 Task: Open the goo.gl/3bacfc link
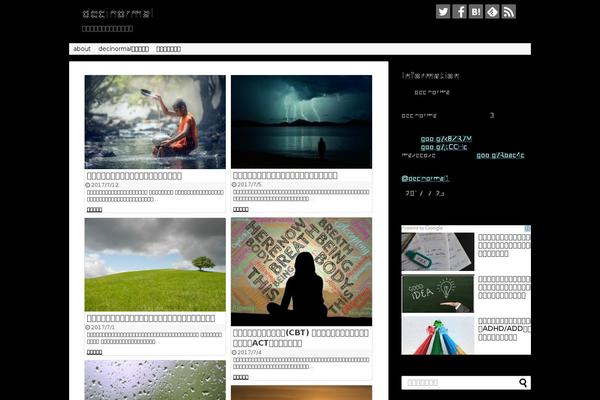(x=500, y=155)
